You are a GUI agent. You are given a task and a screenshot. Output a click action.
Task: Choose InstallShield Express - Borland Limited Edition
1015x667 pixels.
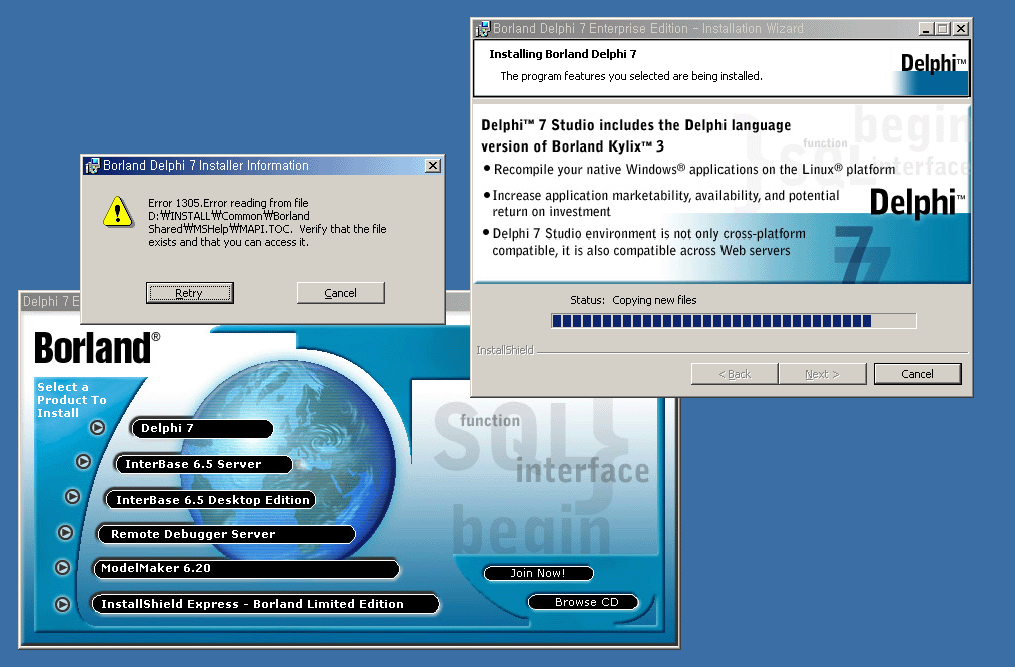[264, 604]
